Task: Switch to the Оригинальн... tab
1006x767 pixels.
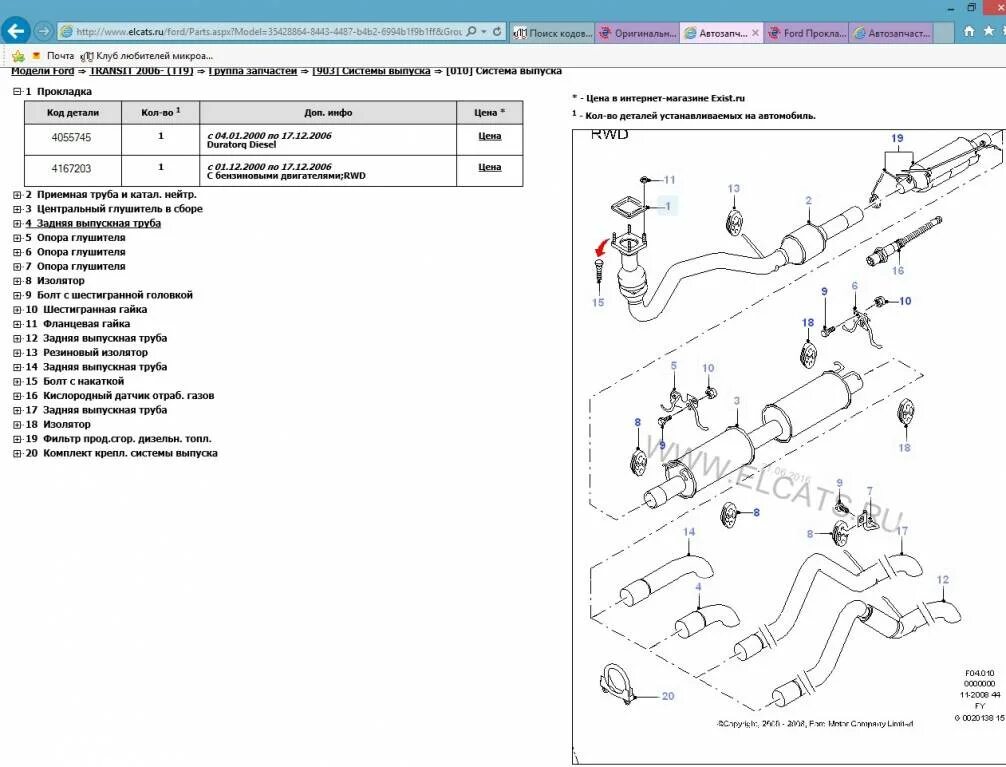Action: click(637, 33)
